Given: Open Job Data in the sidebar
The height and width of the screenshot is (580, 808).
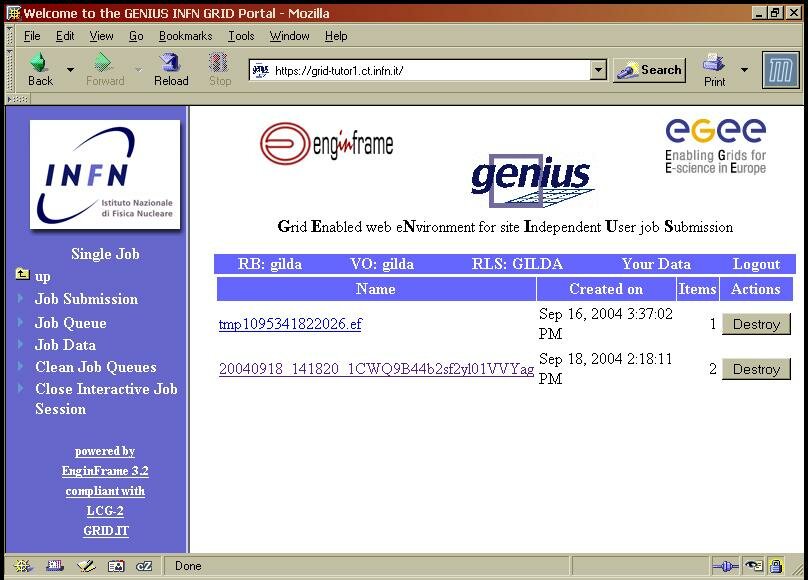Looking at the screenshot, I should click(x=65, y=345).
